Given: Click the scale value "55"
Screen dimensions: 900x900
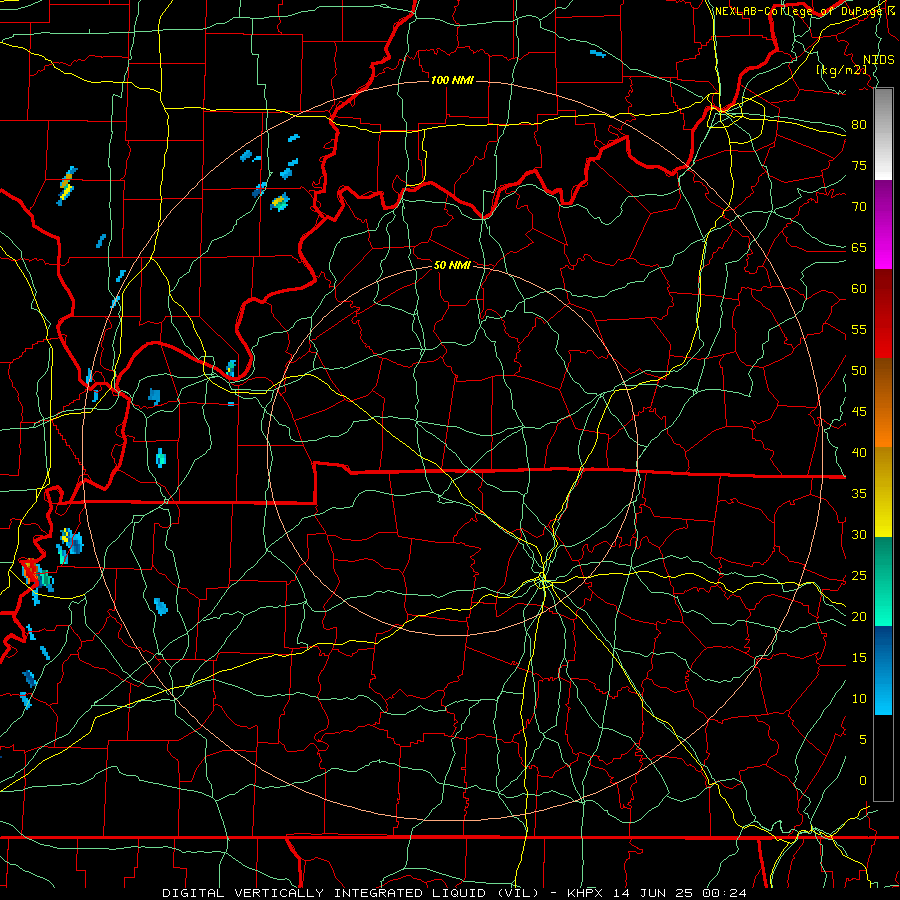Looking at the screenshot, I should pos(859,329).
